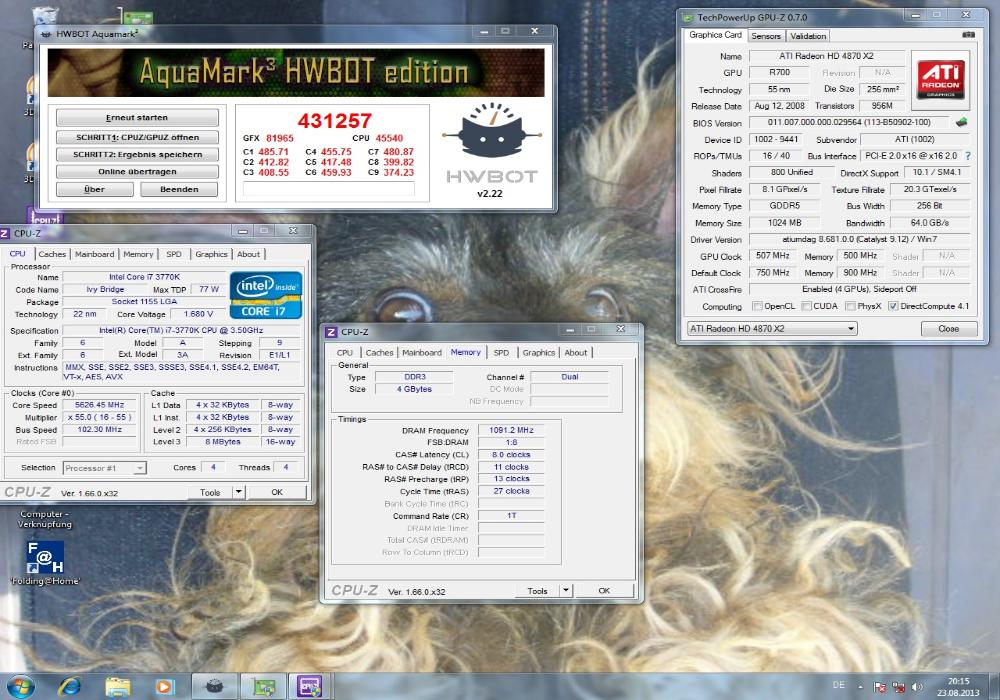The image size is (1000, 700).
Task: Toggle the DirectCompute 4.1 checkbox
Action: click(x=893, y=306)
